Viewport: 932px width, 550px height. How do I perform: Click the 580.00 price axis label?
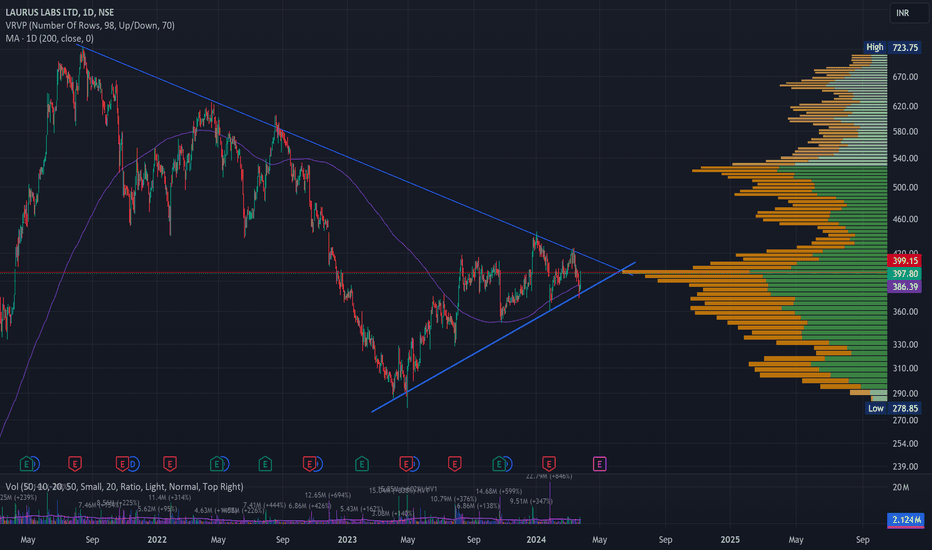[x=905, y=131]
